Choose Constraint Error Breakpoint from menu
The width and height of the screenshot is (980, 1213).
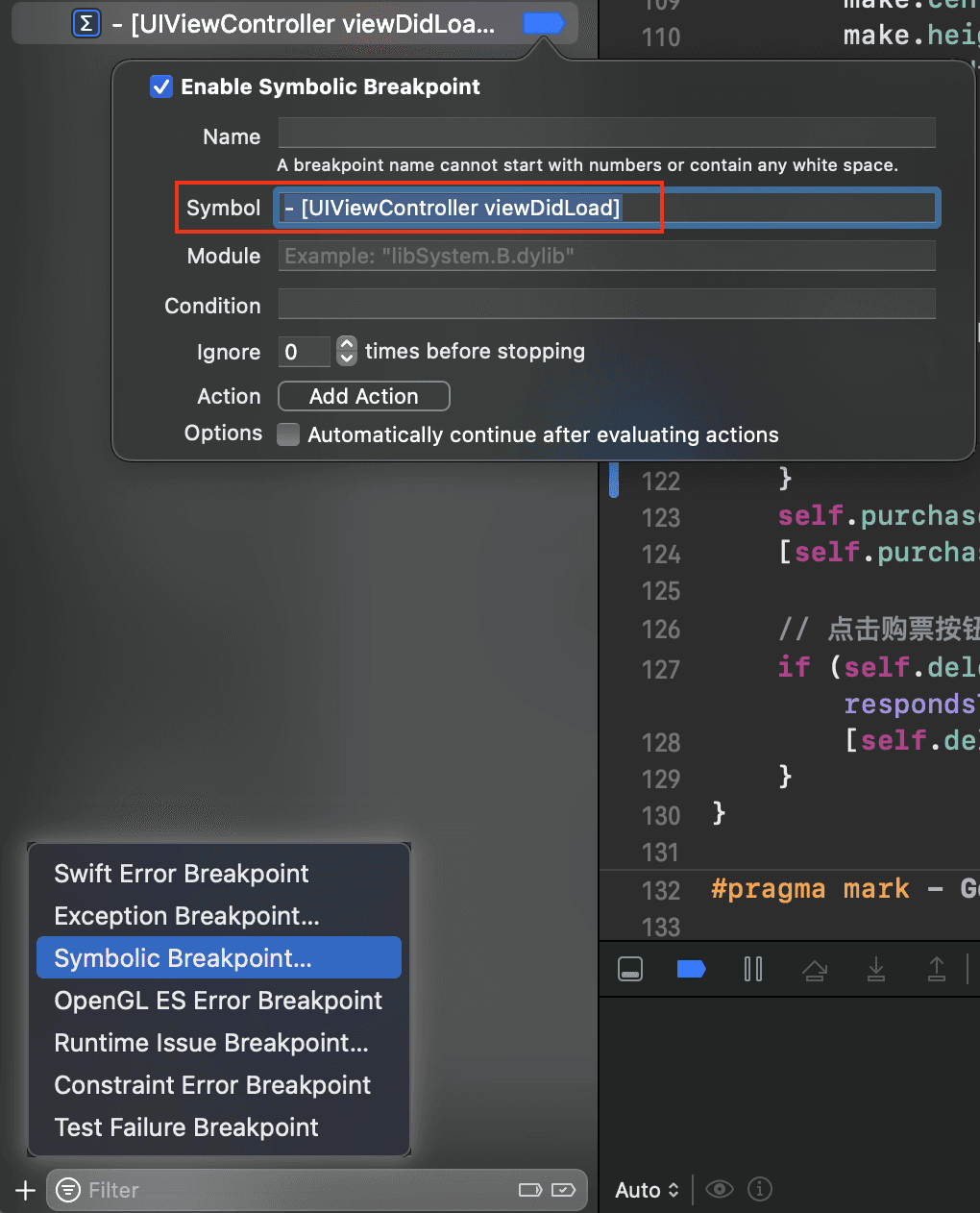tap(219, 1085)
